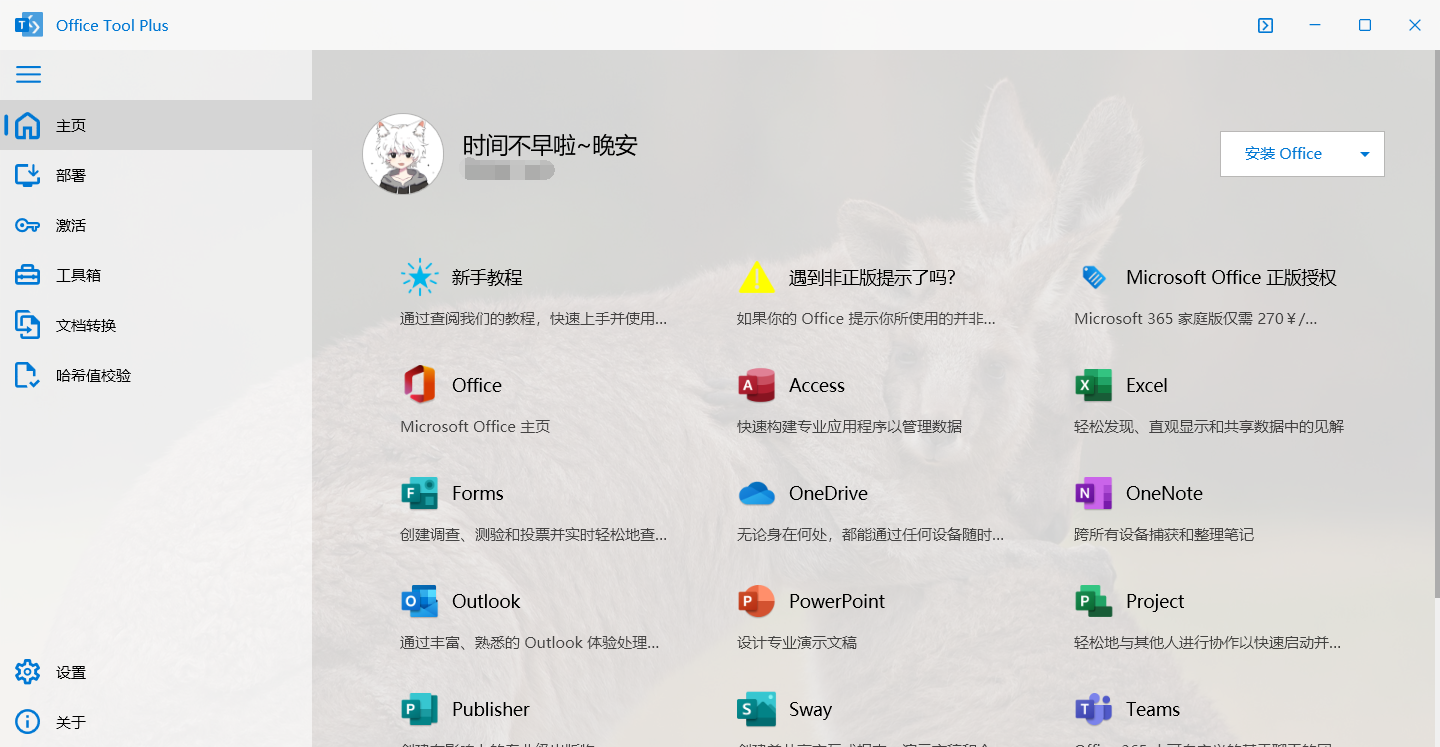Switch to the 部署 deployment page

[71, 174]
